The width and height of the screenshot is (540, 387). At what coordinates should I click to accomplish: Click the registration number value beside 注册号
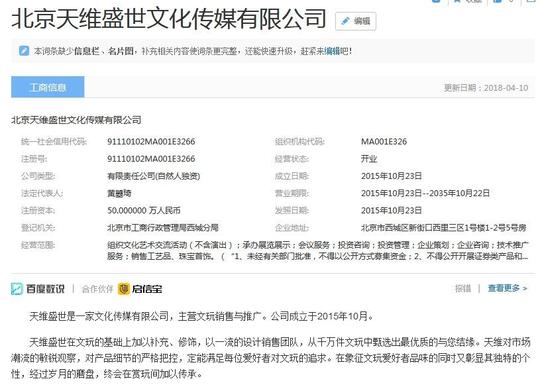[x=151, y=159]
